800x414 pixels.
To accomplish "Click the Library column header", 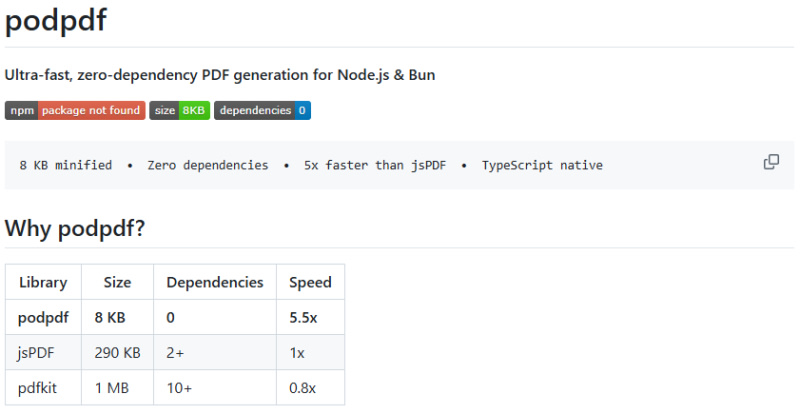I will 43,282.
